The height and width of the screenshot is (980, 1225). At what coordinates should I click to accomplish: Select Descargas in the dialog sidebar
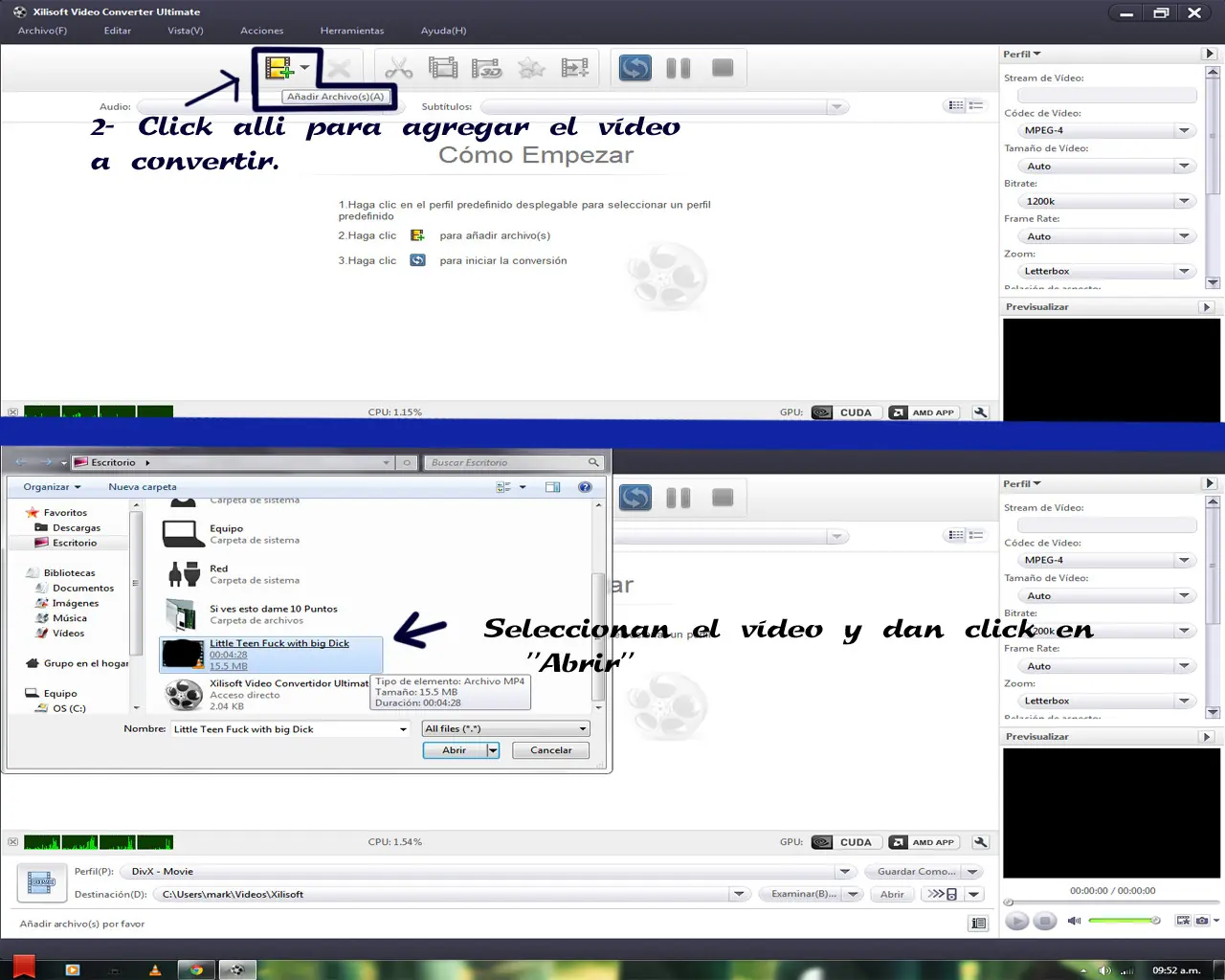click(x=77, y=527)
